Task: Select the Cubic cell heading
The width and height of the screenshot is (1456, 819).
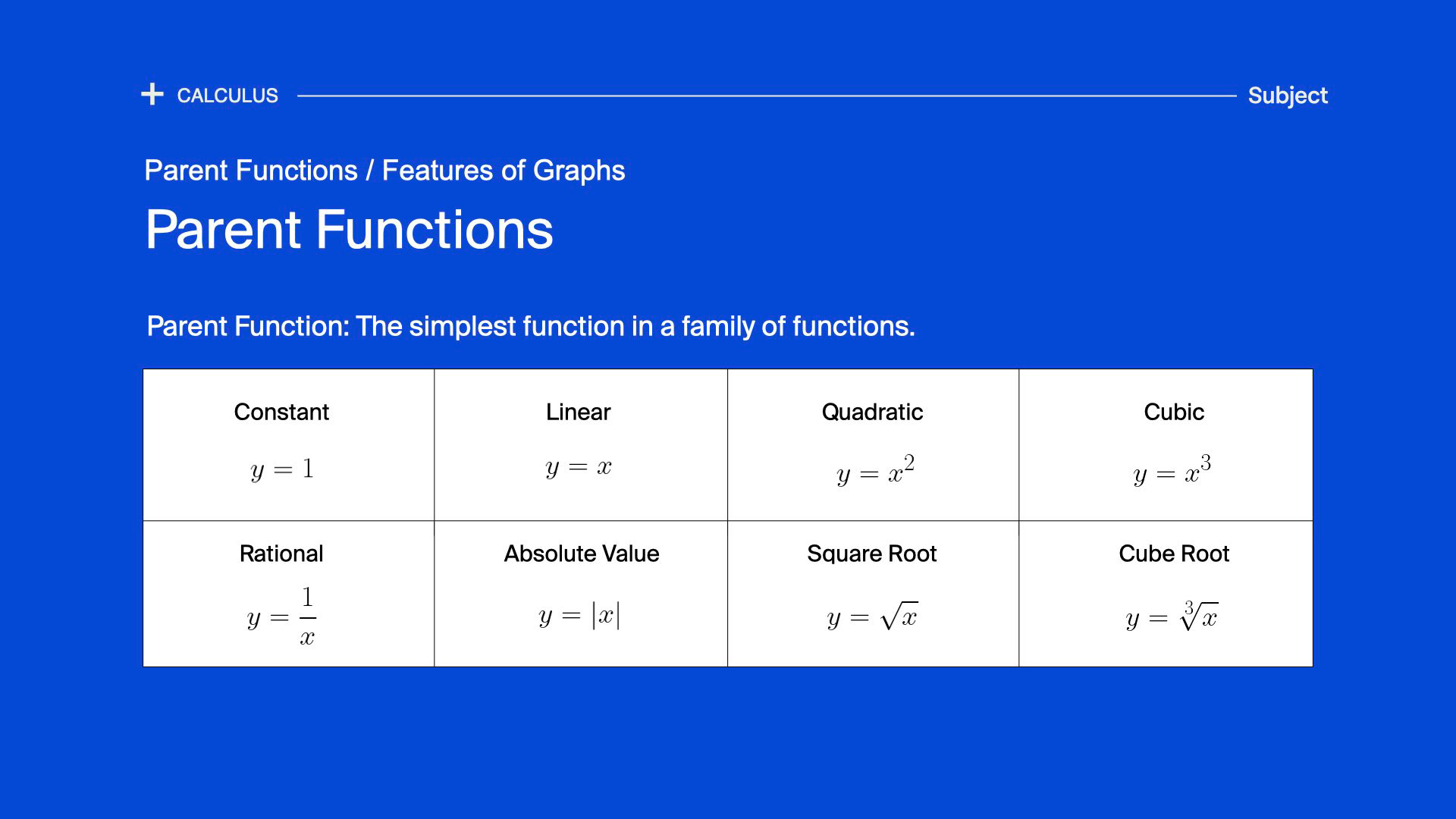Action: [x=1174, y=412]
